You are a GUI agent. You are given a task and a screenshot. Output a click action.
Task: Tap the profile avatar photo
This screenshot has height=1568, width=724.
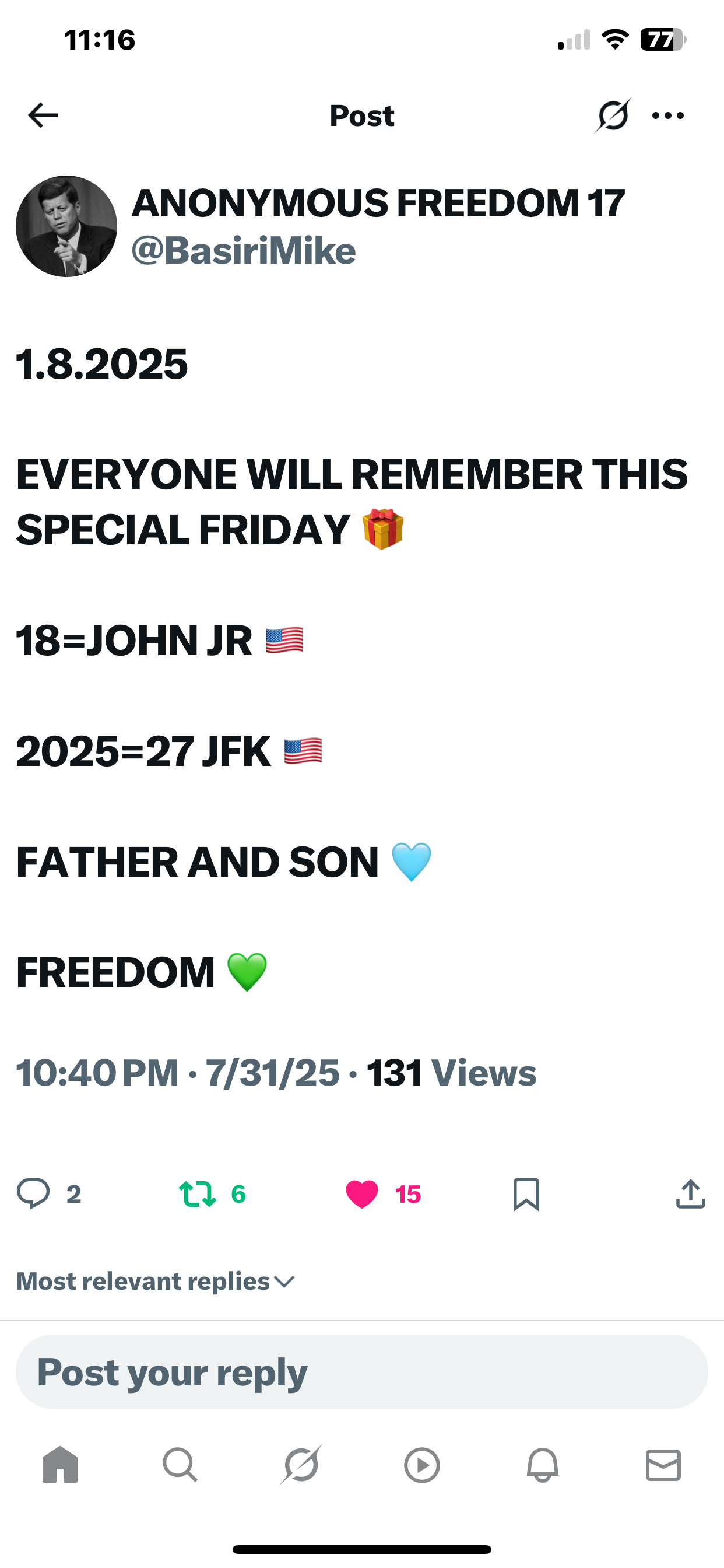click(66, 226)
